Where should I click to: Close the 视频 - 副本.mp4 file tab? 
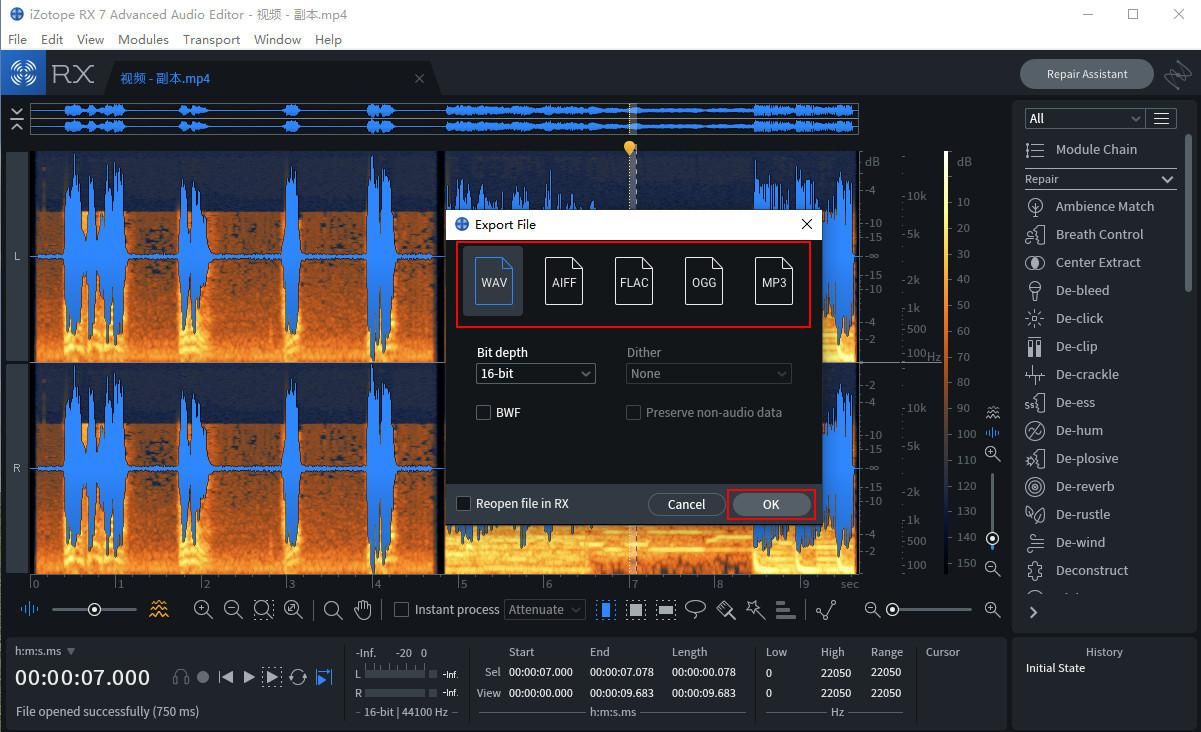tap(420, 78)
